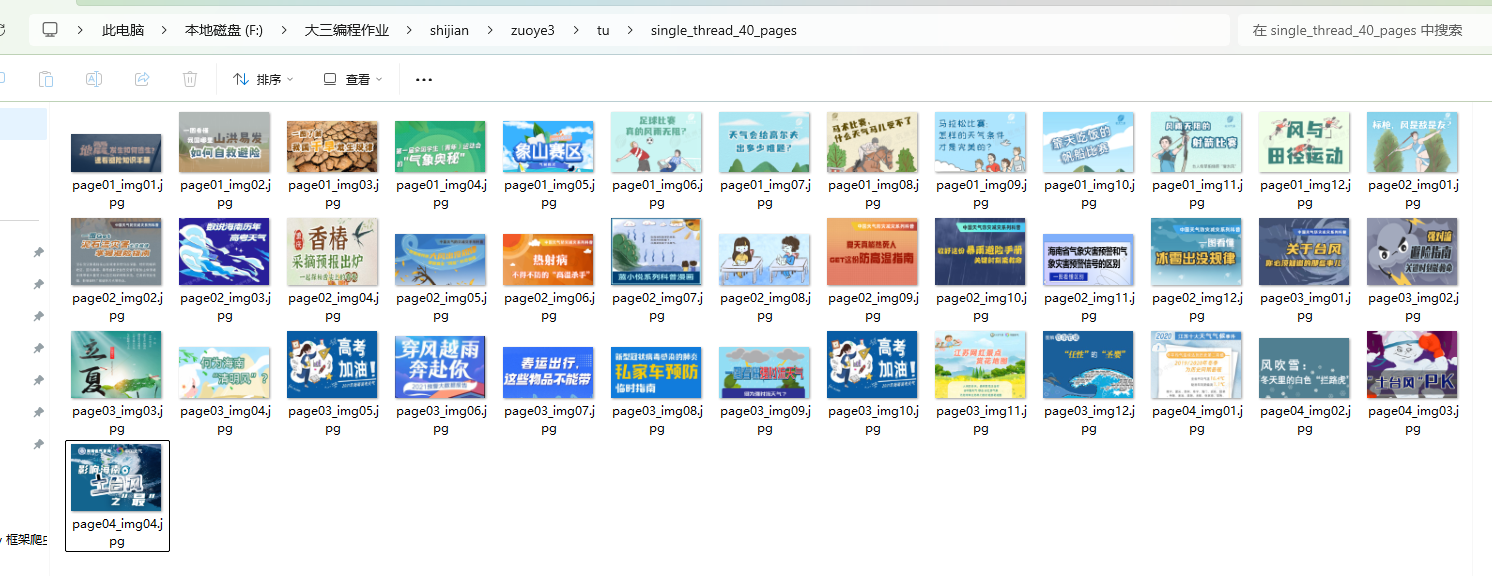Expand chevron before 此电脑 breadcrumb

(x=80, y=30)
